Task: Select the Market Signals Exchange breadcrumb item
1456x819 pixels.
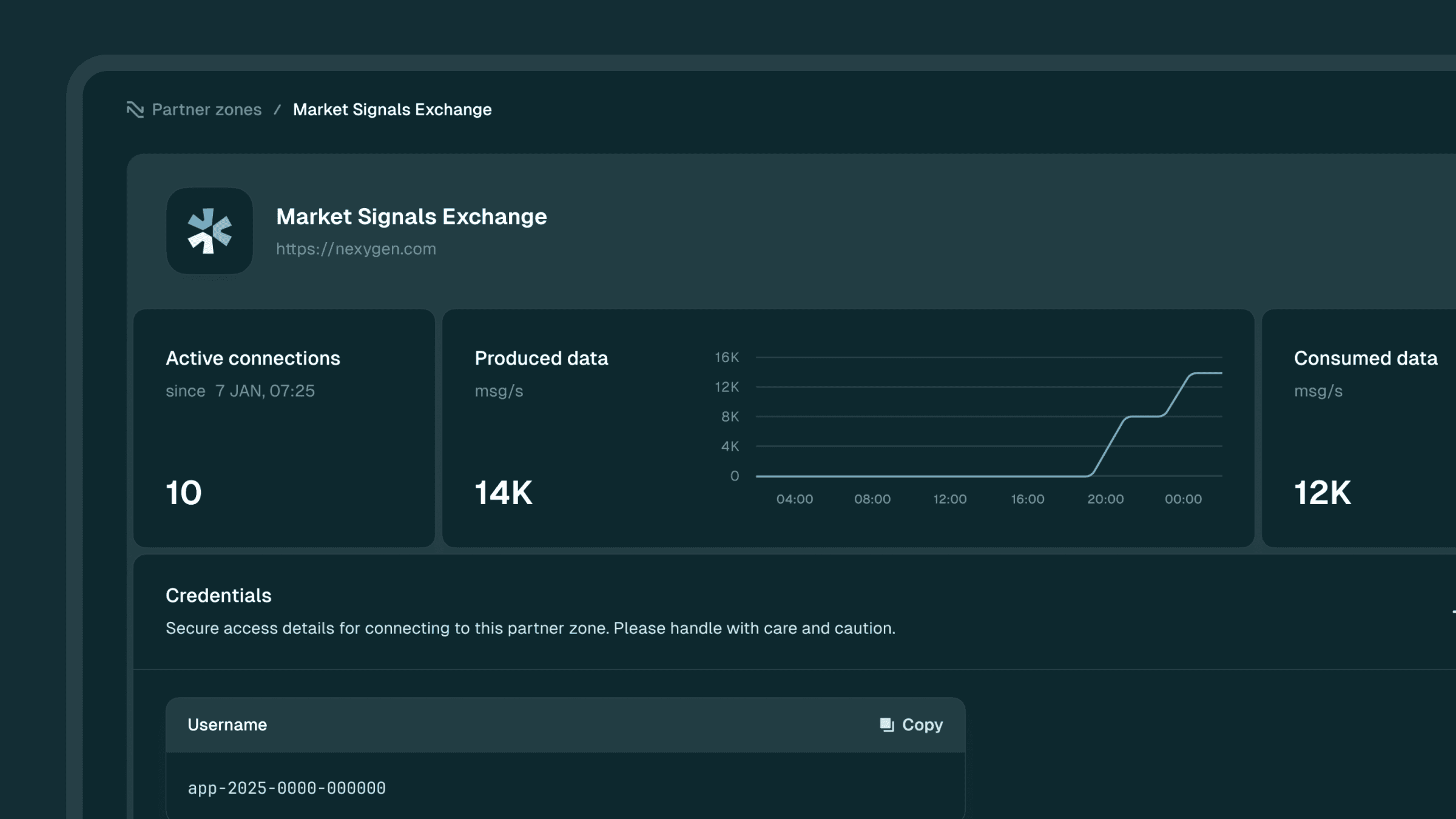Action: (392, 109)
